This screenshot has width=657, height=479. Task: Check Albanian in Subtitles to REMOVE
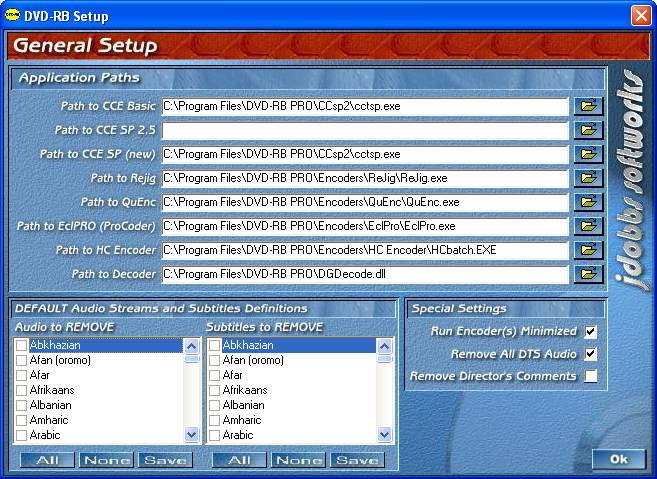click(215, 405)
